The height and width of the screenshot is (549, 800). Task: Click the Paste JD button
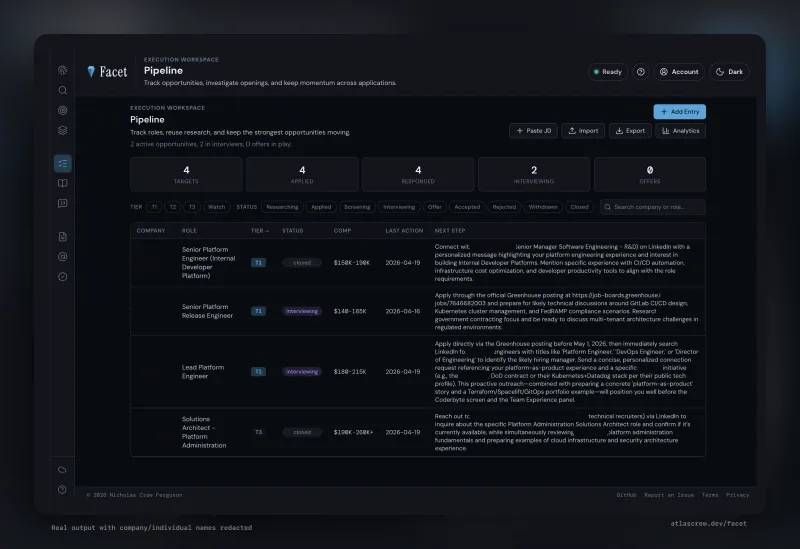coord(533,131)
